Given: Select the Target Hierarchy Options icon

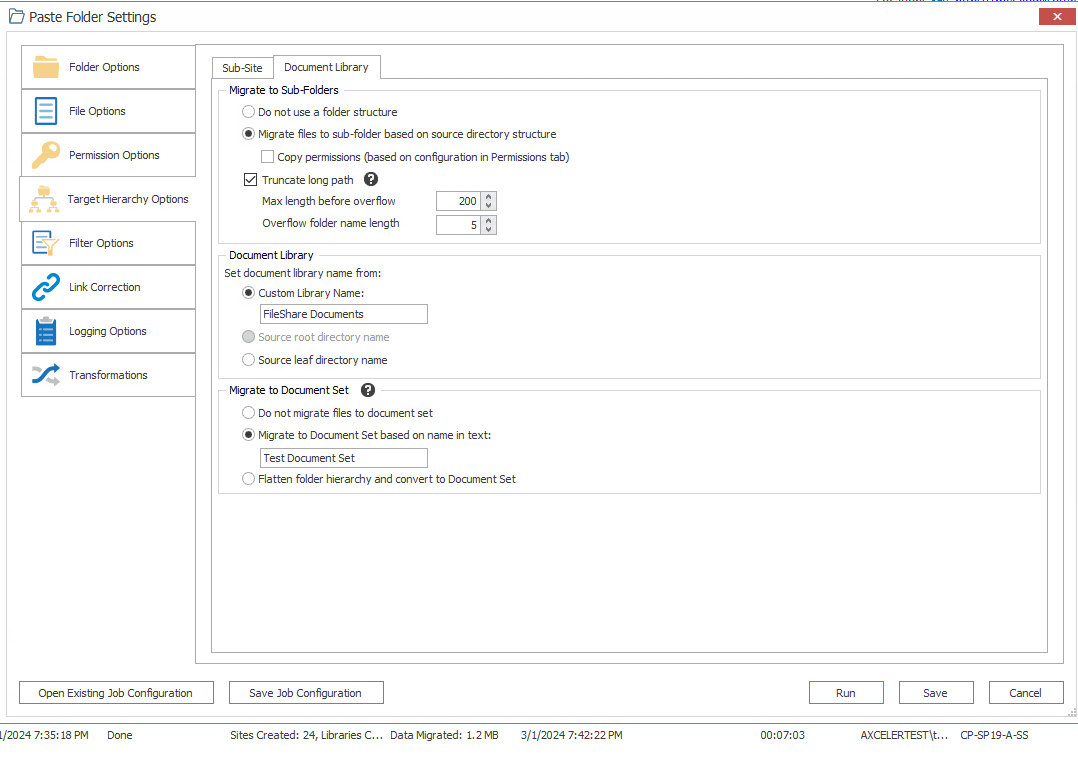Looking at the screenshot, I should tap(43, 198).
